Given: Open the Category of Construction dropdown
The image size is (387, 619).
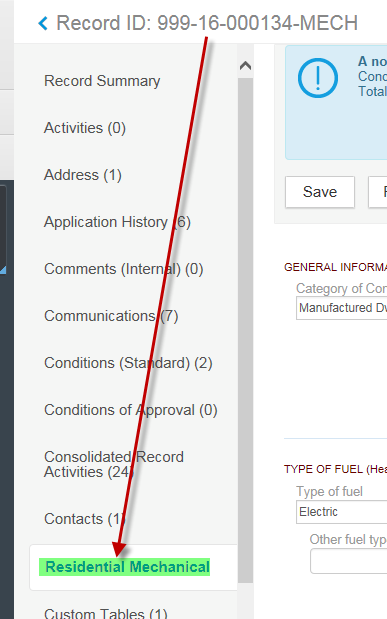Looking at the screenshot, I should (x=342, y=308).
